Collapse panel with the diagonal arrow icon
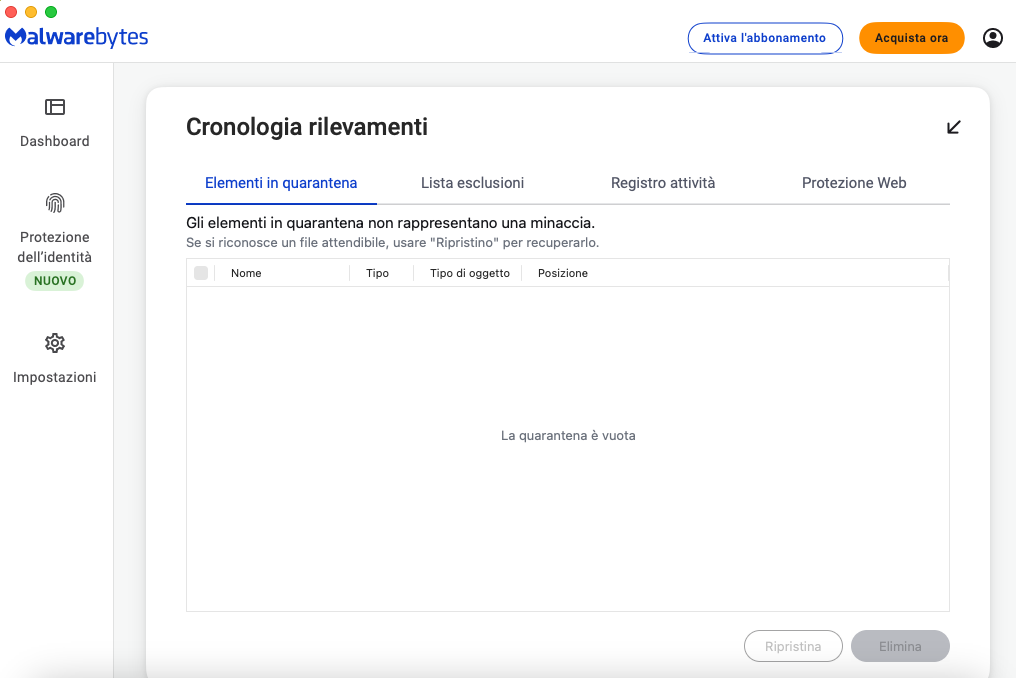 [x=953, y=127]
